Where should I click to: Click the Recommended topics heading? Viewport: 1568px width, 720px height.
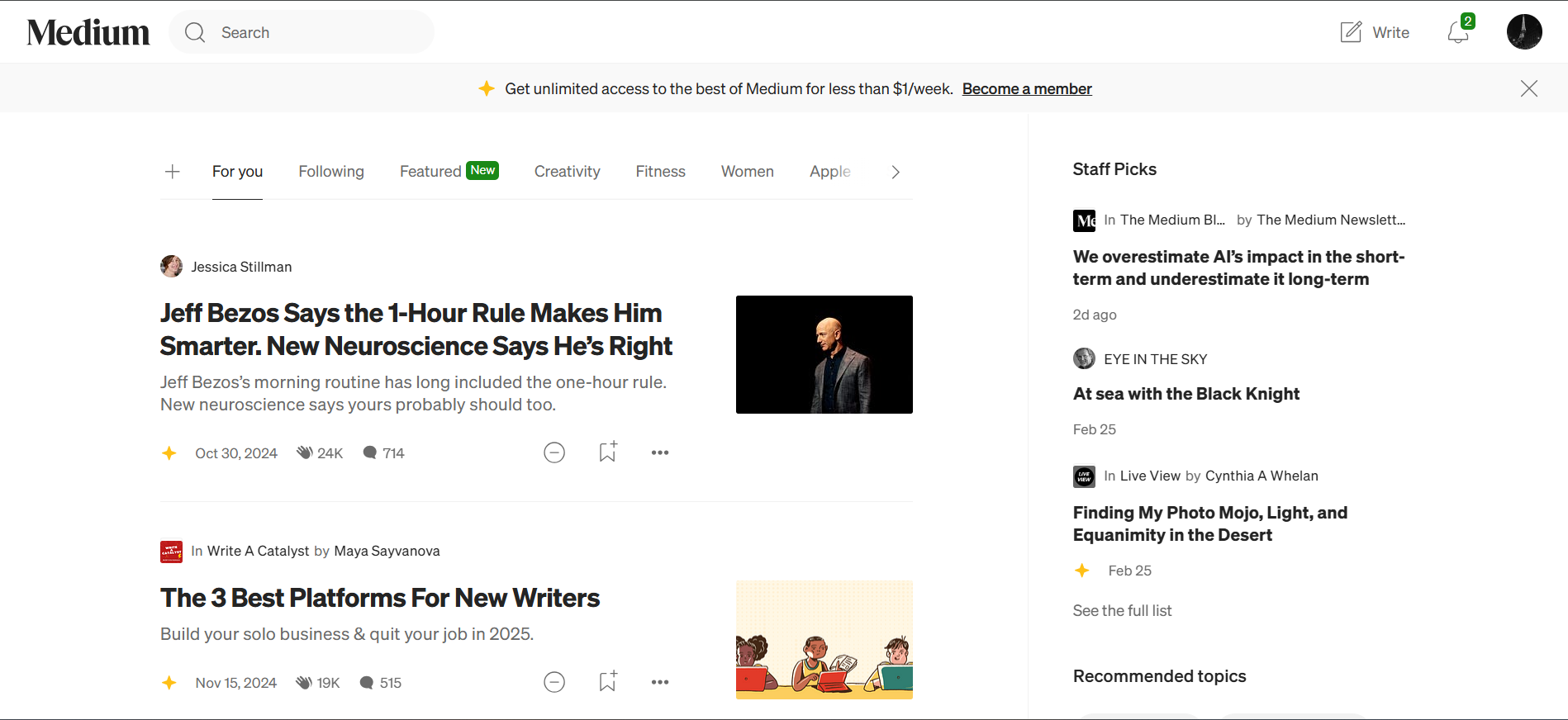pos(1159,676)
